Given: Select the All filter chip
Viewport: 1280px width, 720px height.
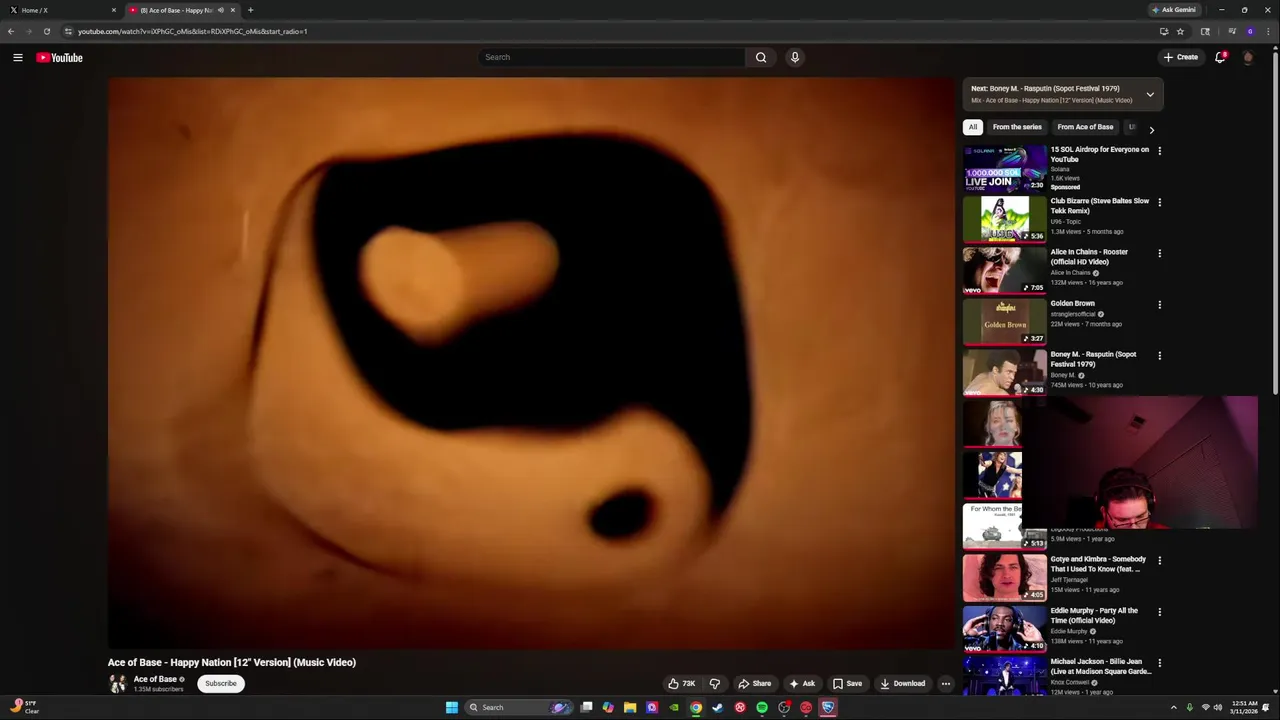Looking at the screenshot, I should coord(973,127).
